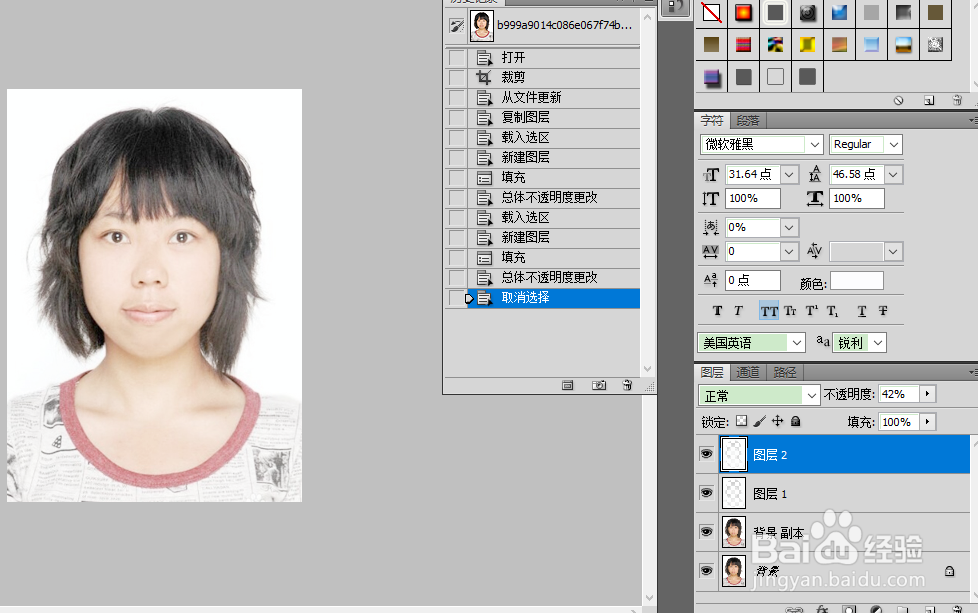
Task: Lock layer position with the move icon
Action: click(777, 421)
